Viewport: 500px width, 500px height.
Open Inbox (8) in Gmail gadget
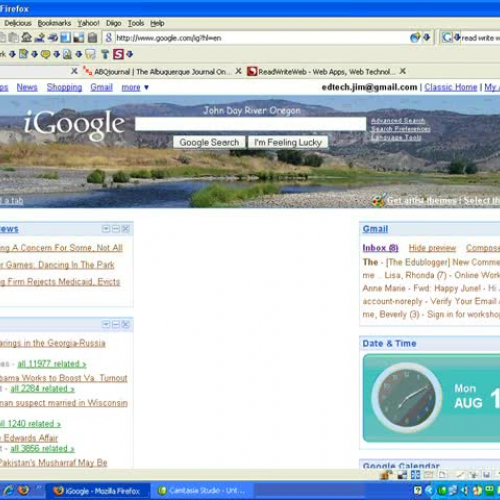pos(380,248)
